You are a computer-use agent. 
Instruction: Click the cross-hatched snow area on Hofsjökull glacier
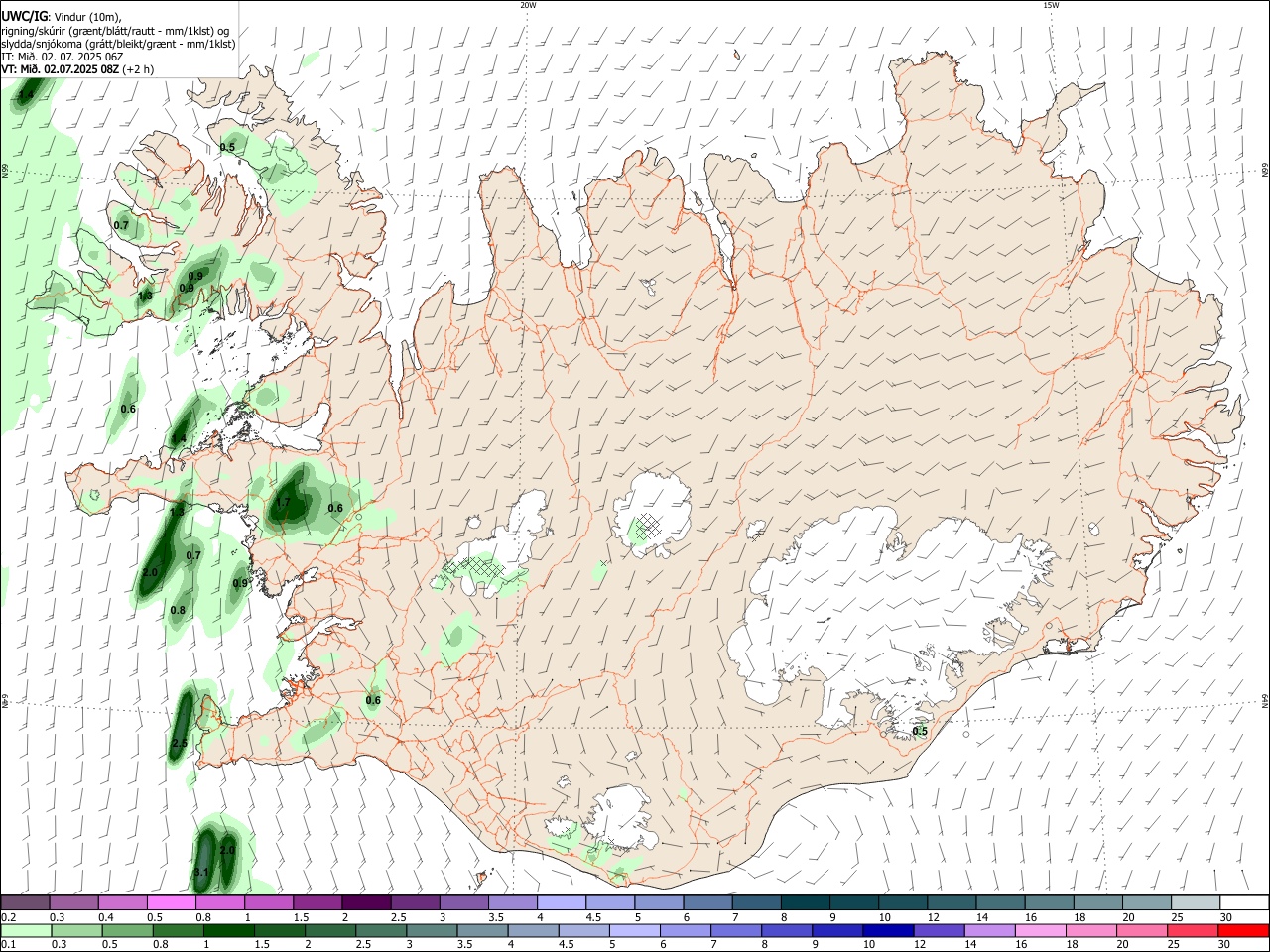[x=648, y=525]
